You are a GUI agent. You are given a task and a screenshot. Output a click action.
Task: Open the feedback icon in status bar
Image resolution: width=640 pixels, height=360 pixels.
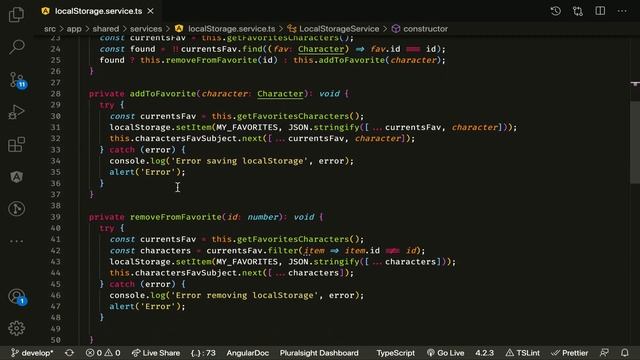point(604,353)
